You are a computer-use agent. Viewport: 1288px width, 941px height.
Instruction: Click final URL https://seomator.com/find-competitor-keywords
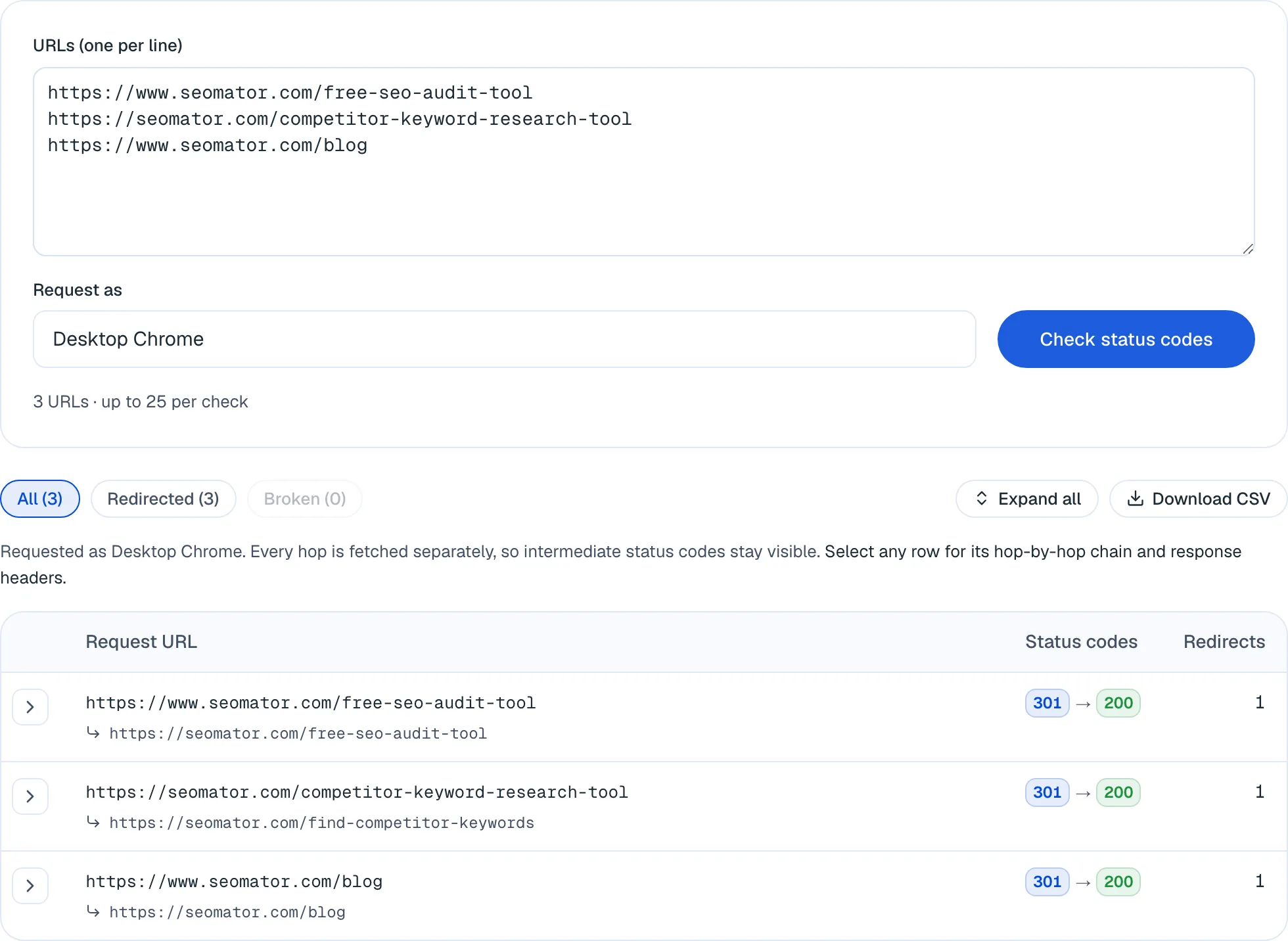(x=322, y=823)
